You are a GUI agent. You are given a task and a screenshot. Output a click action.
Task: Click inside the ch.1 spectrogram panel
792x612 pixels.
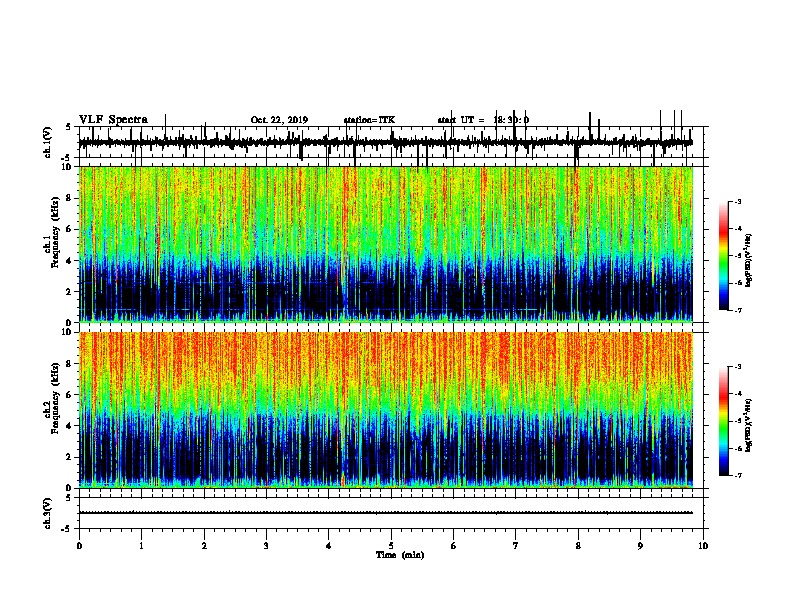pos(385,244)
